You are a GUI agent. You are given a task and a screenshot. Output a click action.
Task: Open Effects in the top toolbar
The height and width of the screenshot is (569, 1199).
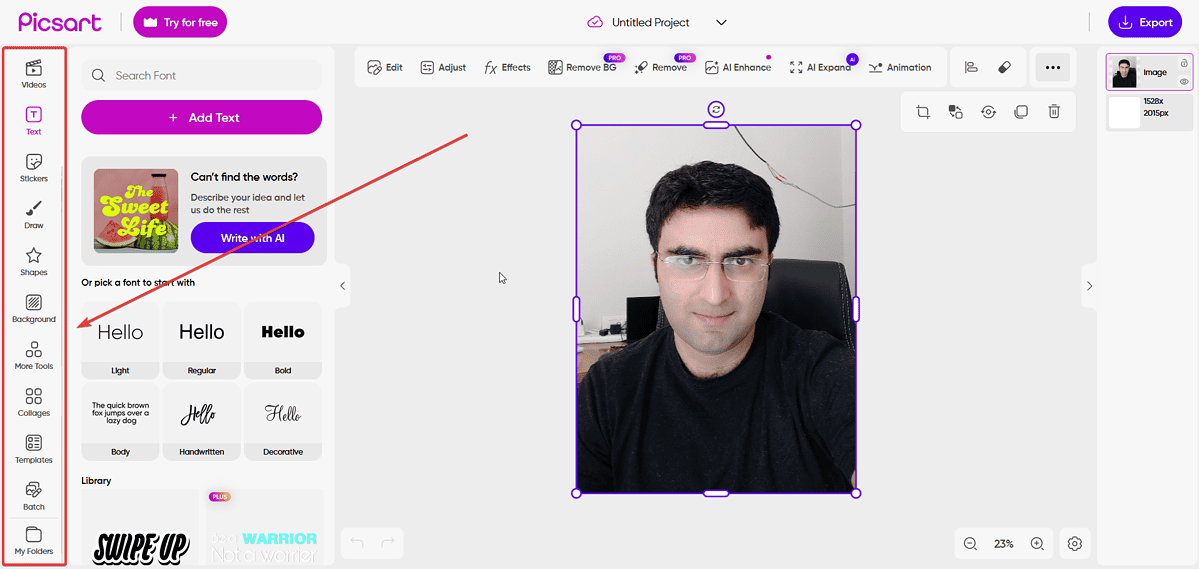(507, 67)
